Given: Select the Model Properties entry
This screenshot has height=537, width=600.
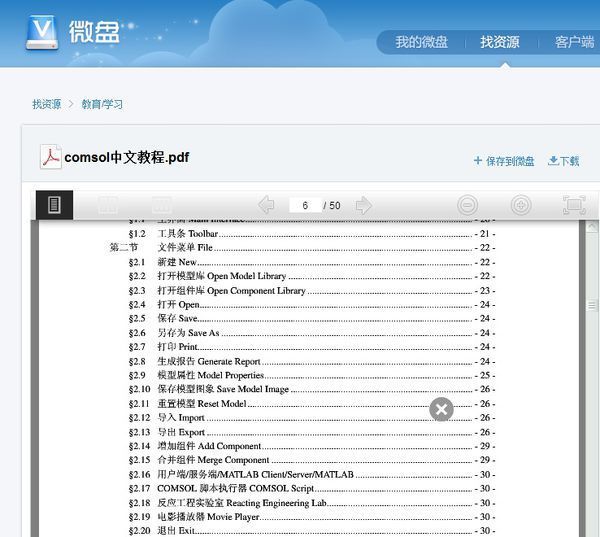Looking at the screenshot, I should click(312, 375).
